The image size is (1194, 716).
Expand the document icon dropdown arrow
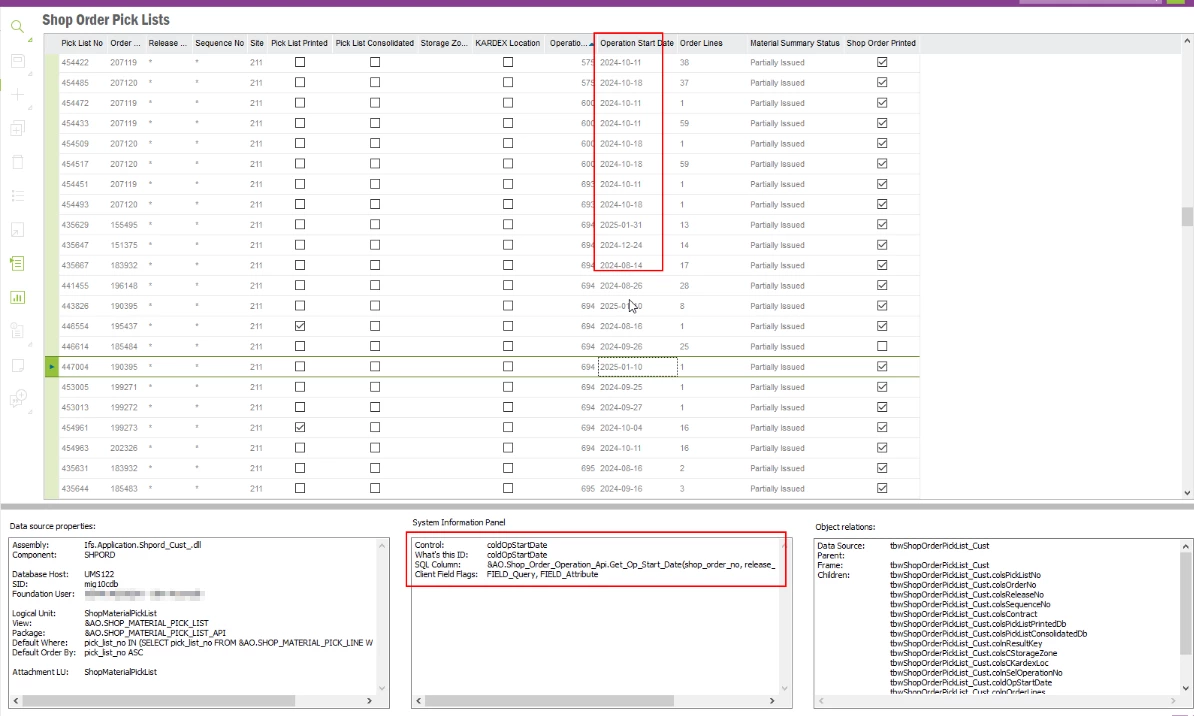pos(30,344)
